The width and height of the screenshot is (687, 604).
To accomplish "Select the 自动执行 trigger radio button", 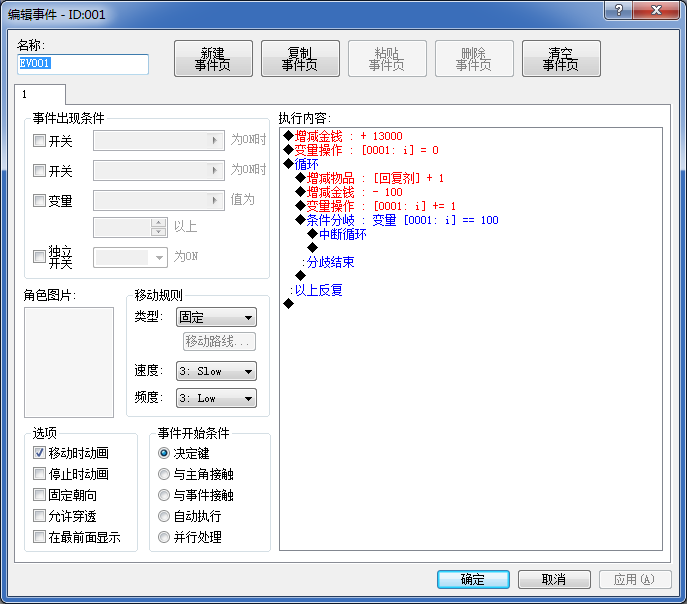I will click(163, 516).
